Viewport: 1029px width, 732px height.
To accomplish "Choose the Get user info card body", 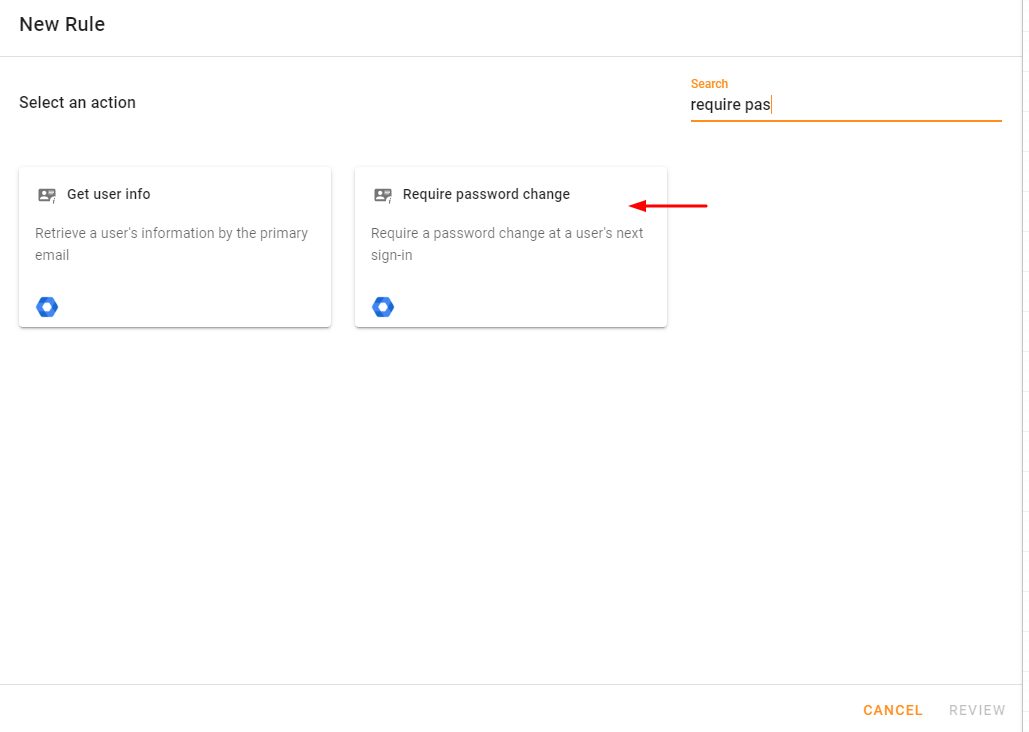I will point(175,247).
